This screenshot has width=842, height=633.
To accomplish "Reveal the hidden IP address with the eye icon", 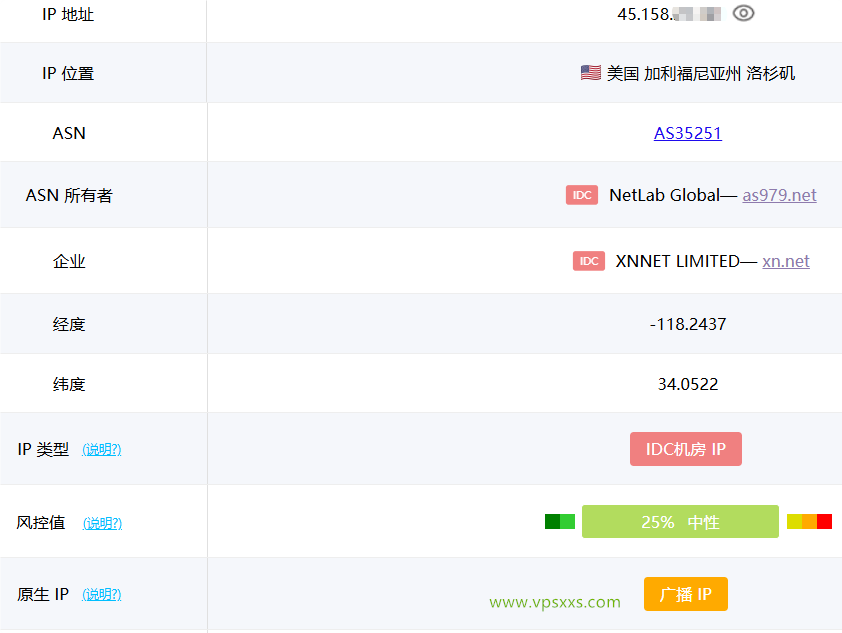I will 744,13.
